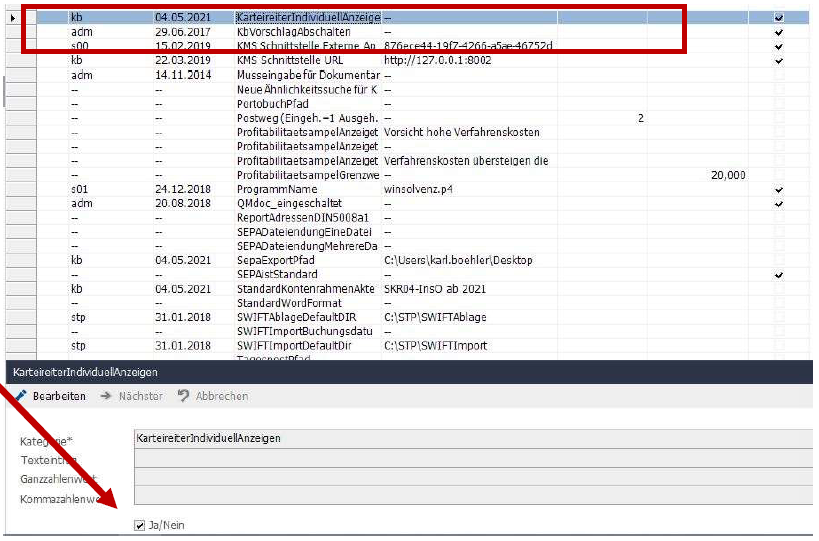Click the Kommazahlenwert input field
Screen dimensions: 819x541
pos(473,496)
